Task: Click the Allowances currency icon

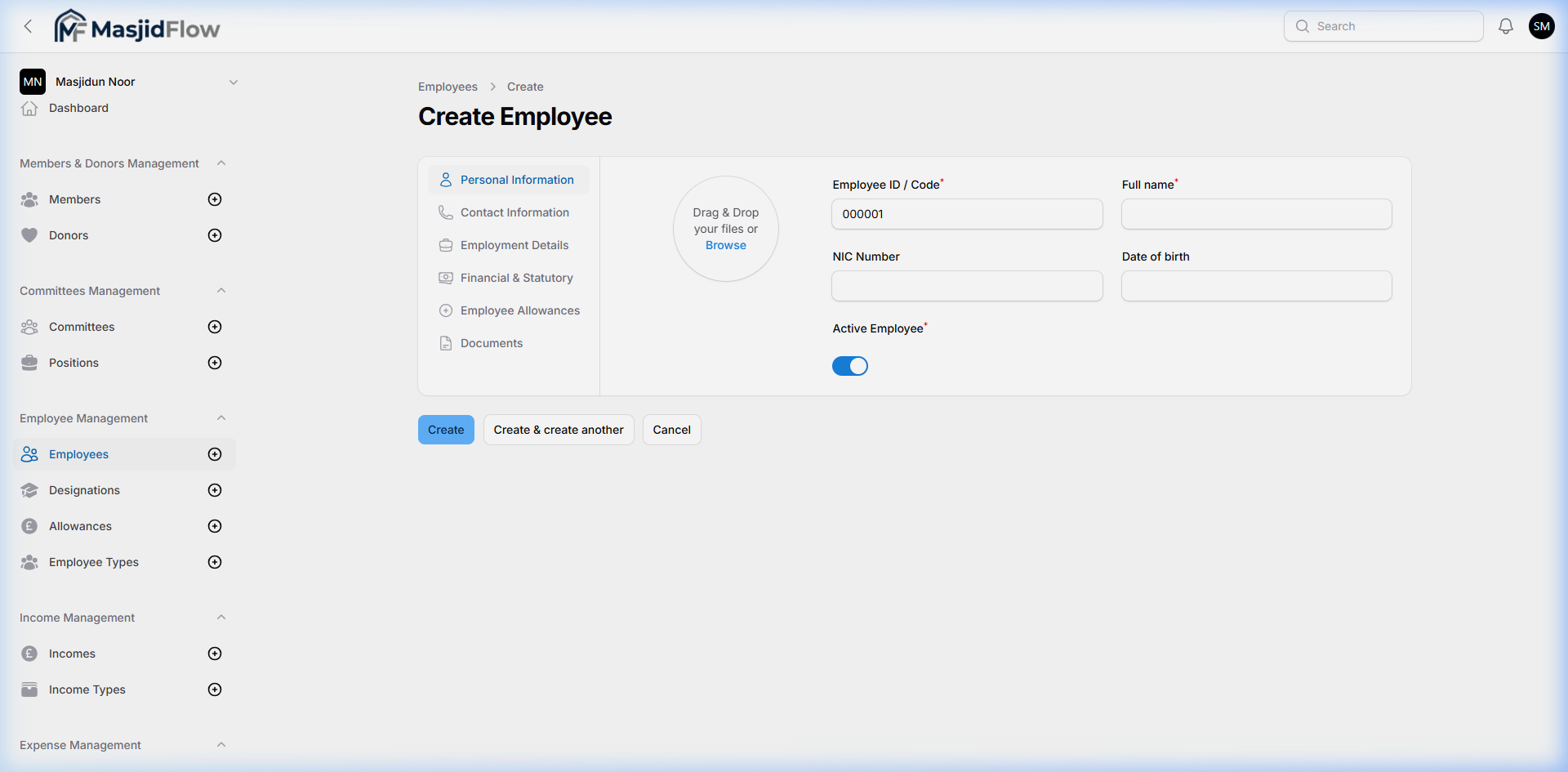Action: tap(29, 525)
